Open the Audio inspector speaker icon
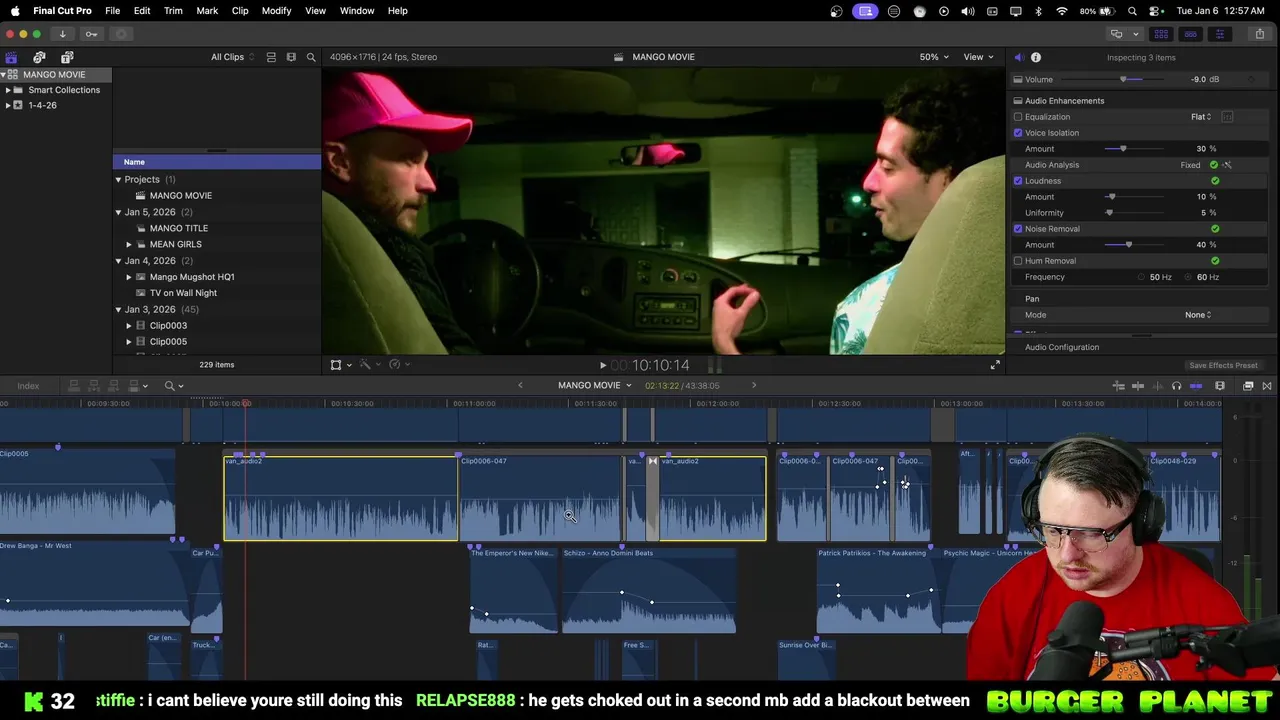The width and height of the screenshot is (1280, 720). point(1018,57)
